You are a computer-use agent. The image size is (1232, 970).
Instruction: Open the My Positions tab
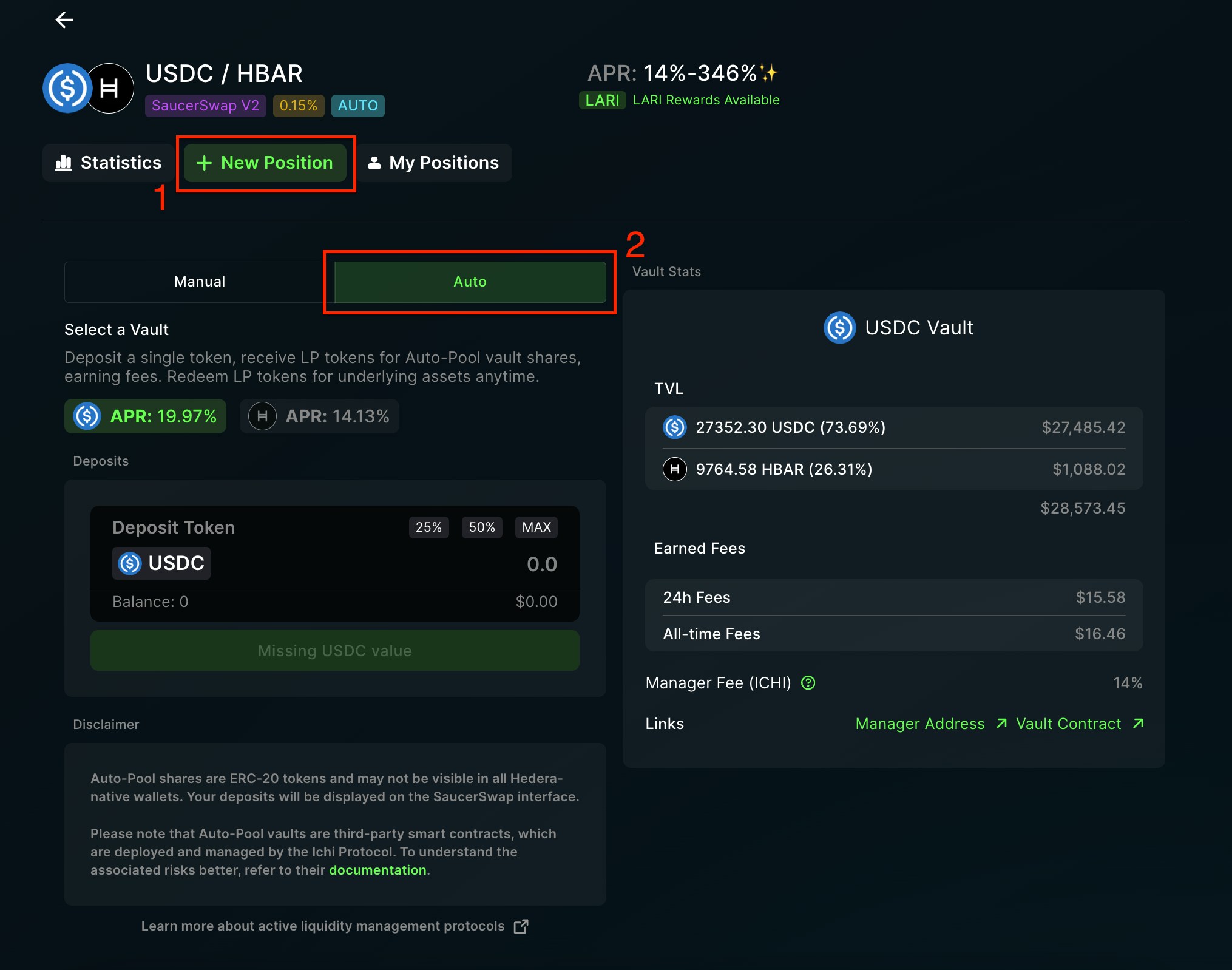point(434,163)
